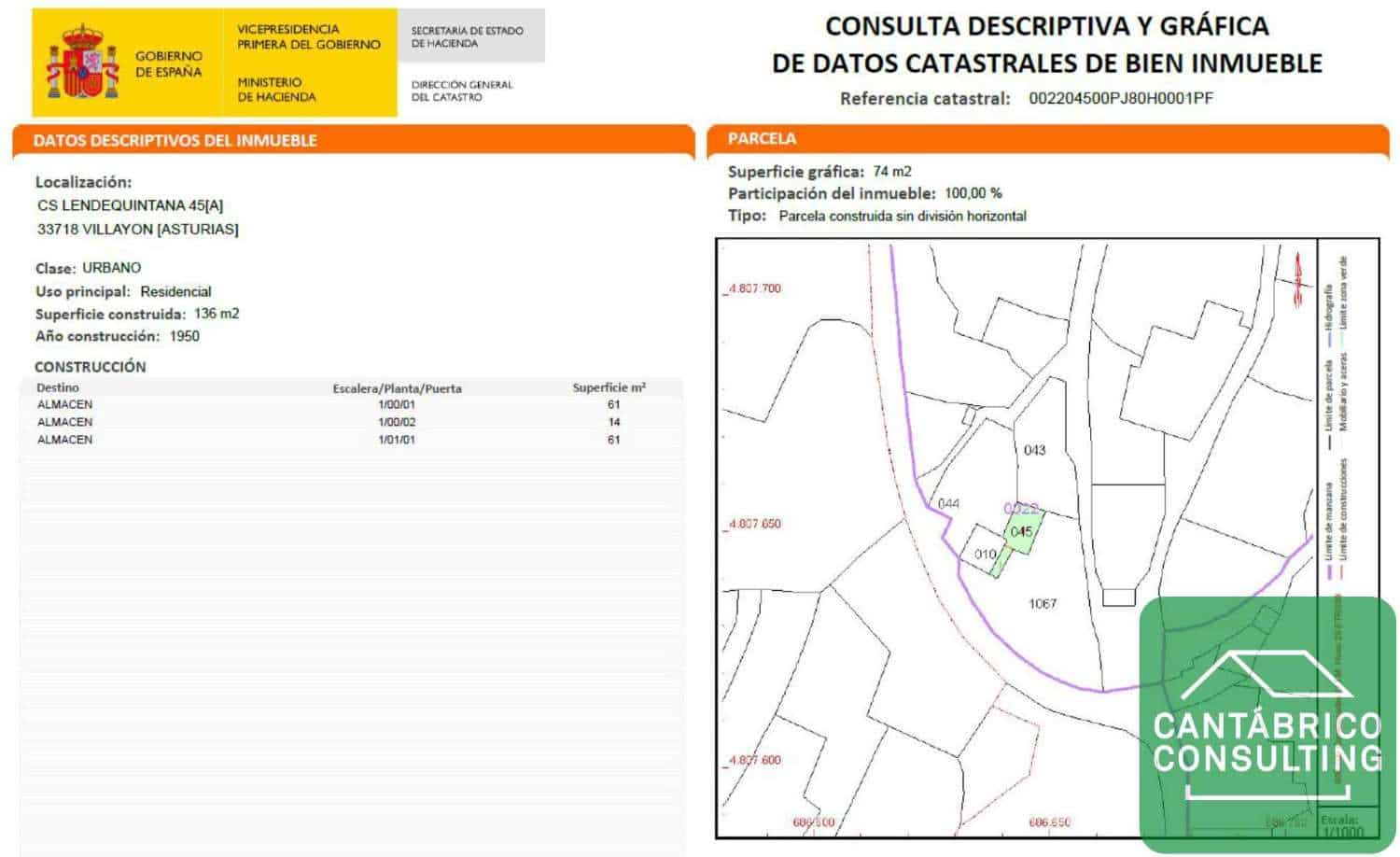Click the Límite de manzana legend symbol
This screenshot has width=1400, height=857.
tap(1330, 571)
